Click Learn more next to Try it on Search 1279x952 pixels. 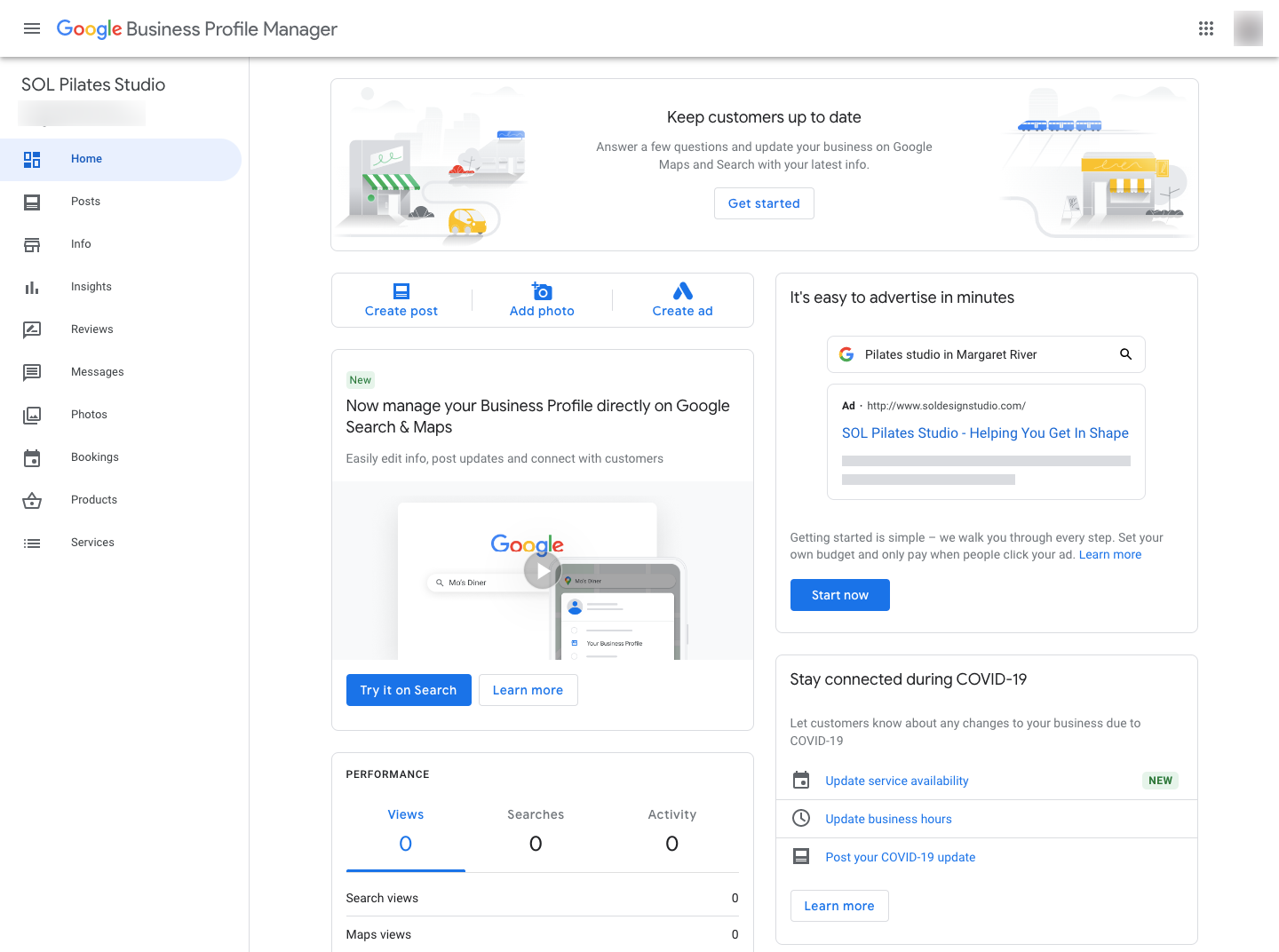coord(528,690)
